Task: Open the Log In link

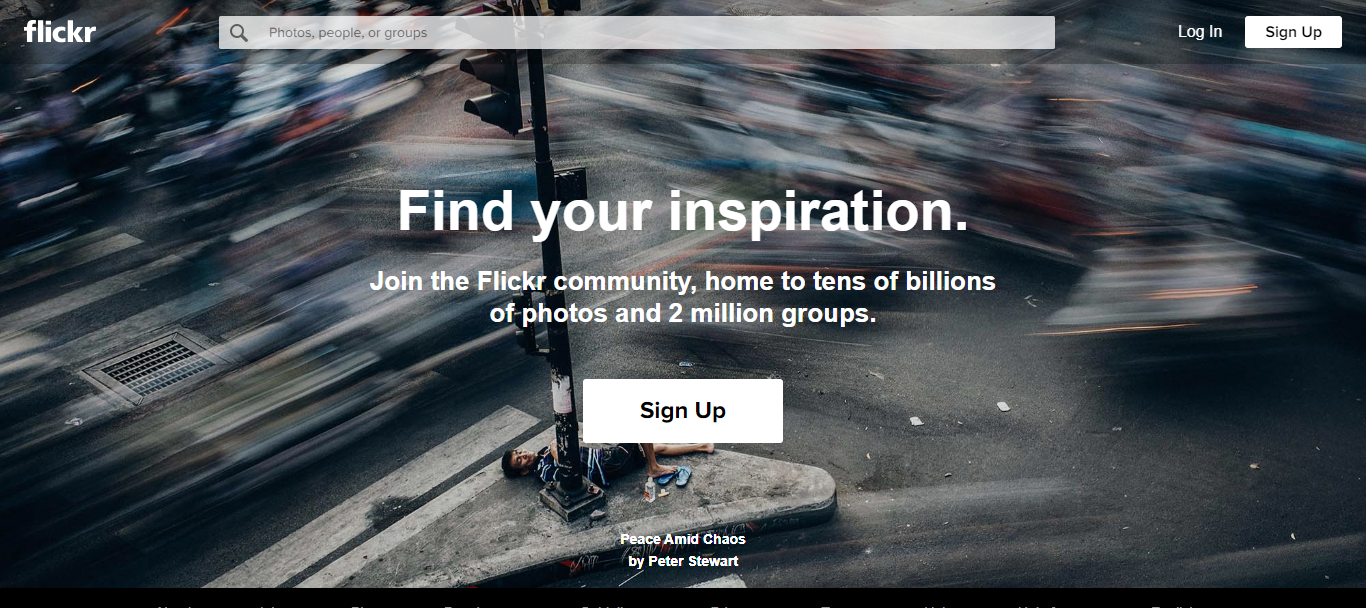Action: click(x=1199, y=32)
